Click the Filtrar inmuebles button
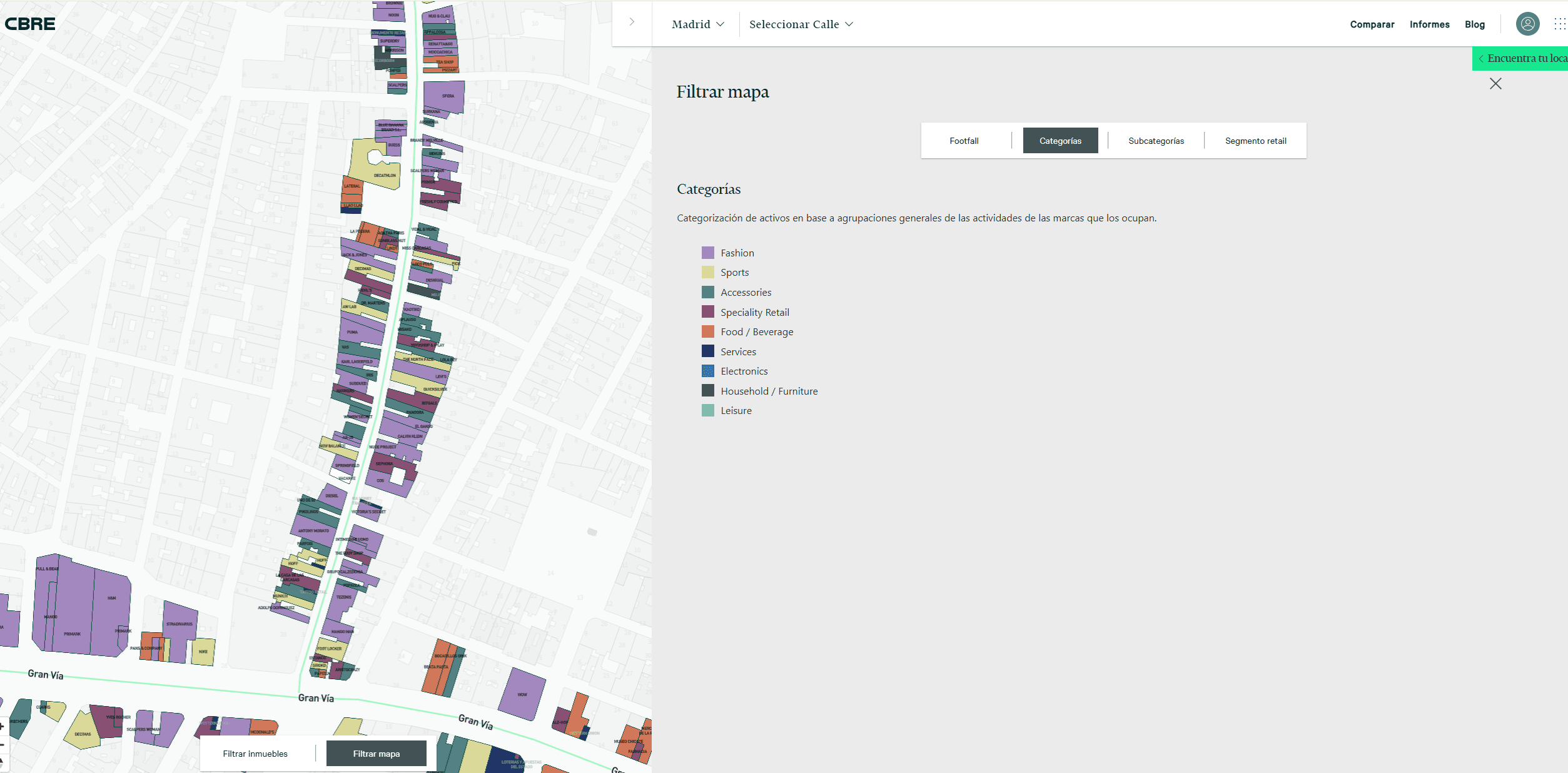This screenshot has width=1568, height=773. coord(255,754)
